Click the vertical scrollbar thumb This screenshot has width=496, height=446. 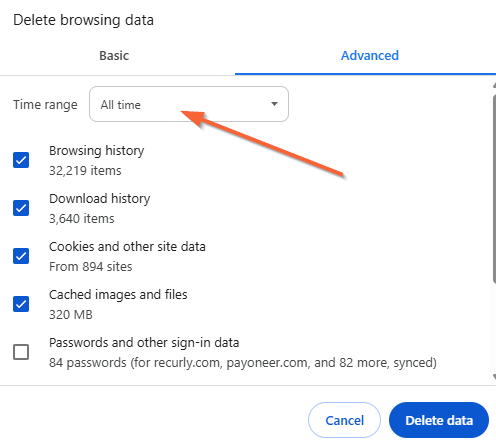pyautogui.click(x=494, y=189)
